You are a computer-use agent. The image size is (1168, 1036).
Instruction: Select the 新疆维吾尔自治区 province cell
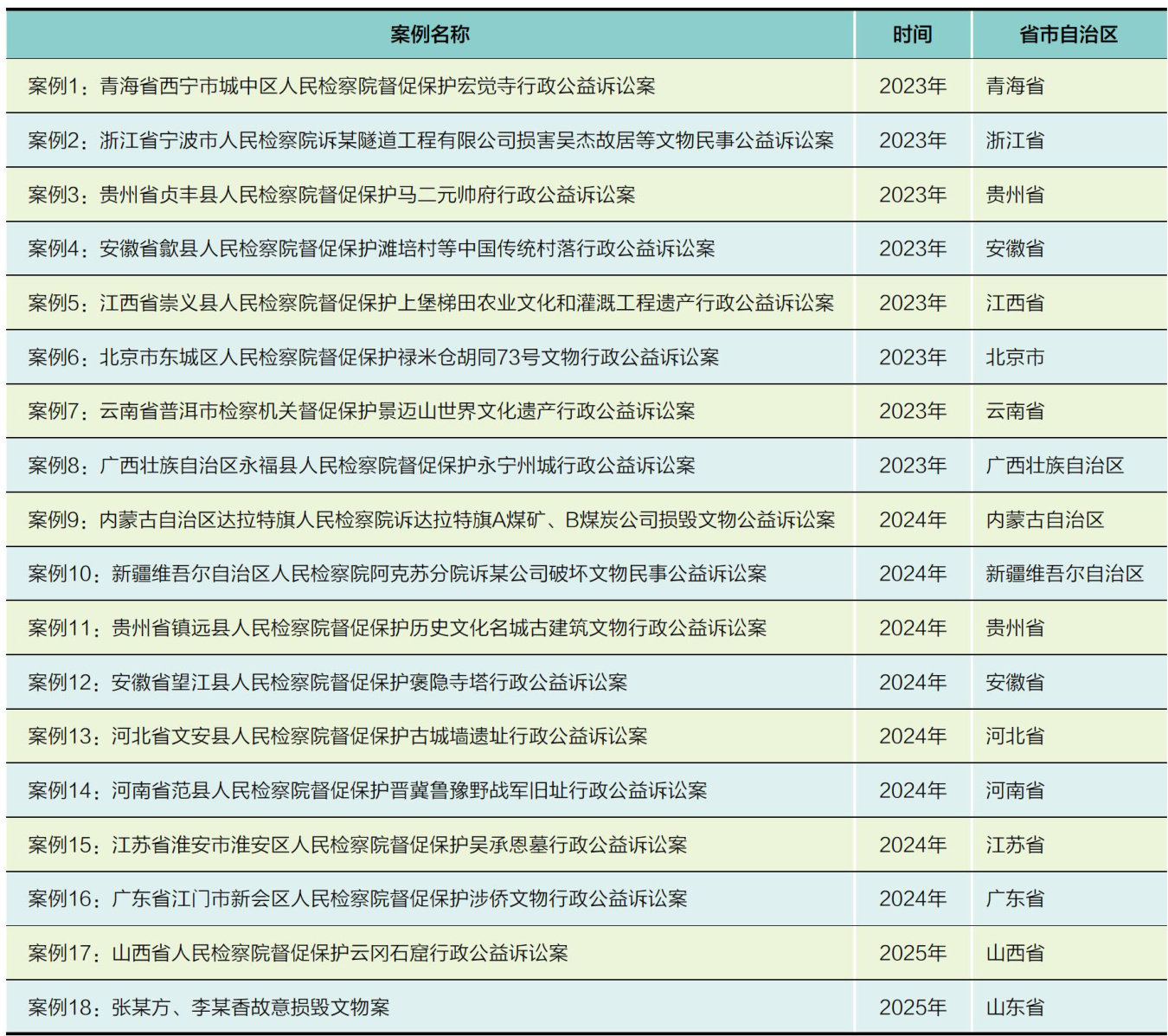pyautogui.click(x=1064, y=574)
